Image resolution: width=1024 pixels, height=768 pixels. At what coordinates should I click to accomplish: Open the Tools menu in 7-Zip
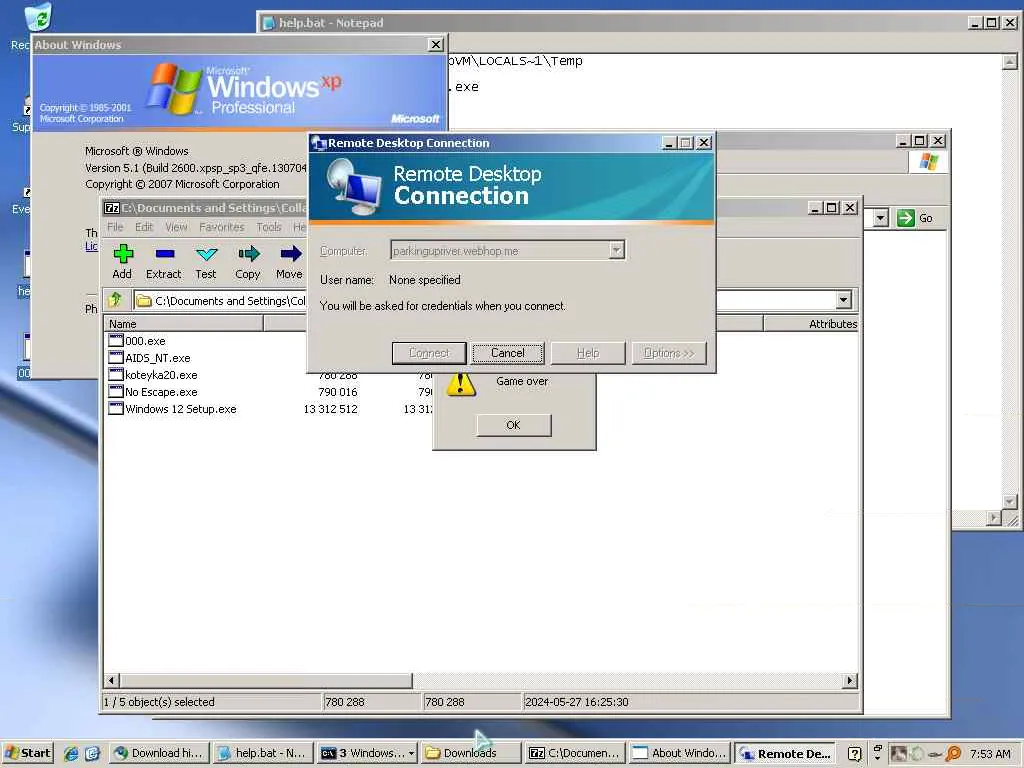(268, 227)
